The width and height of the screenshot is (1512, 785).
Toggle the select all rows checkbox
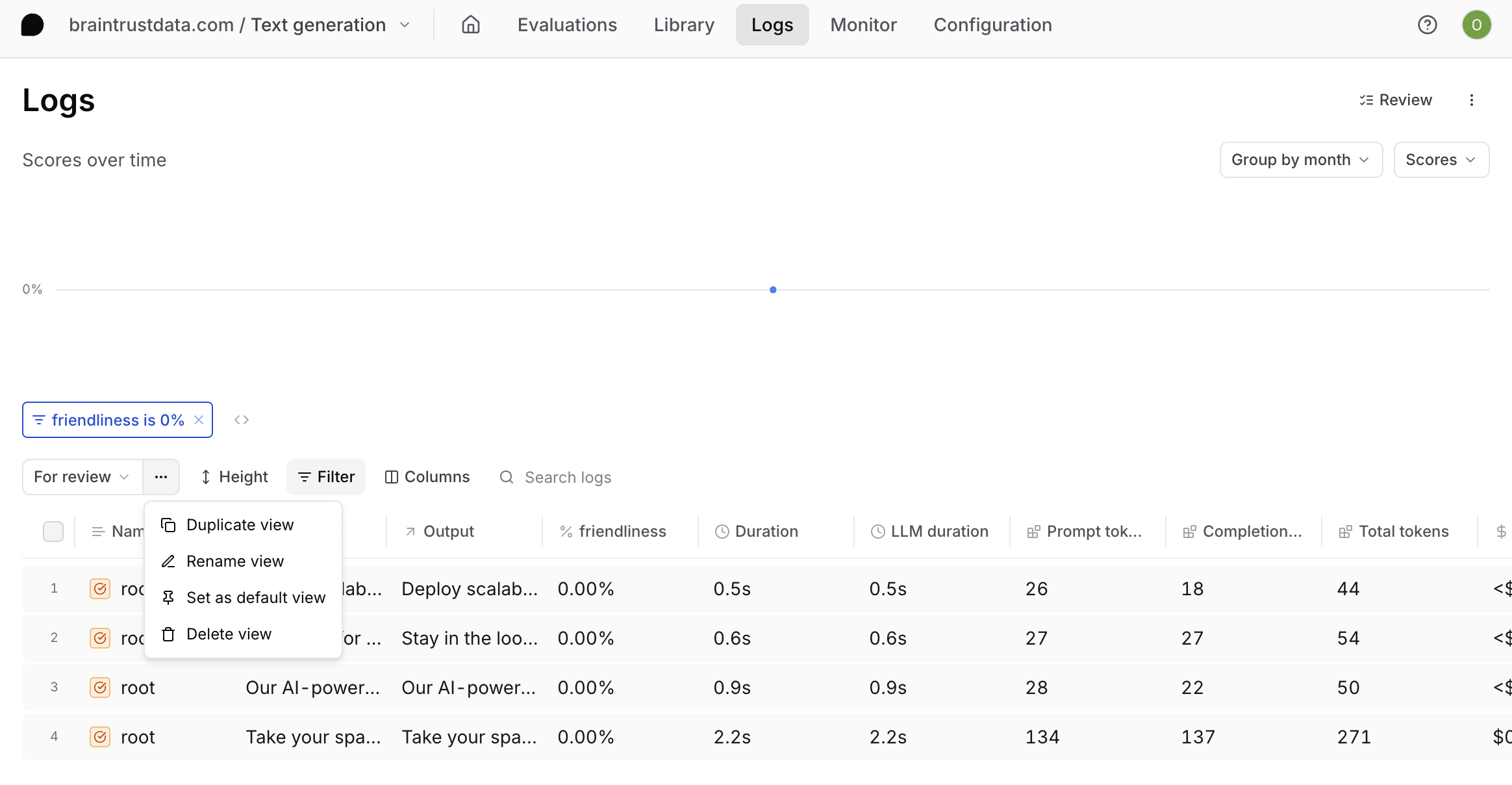tap(53, 532)
